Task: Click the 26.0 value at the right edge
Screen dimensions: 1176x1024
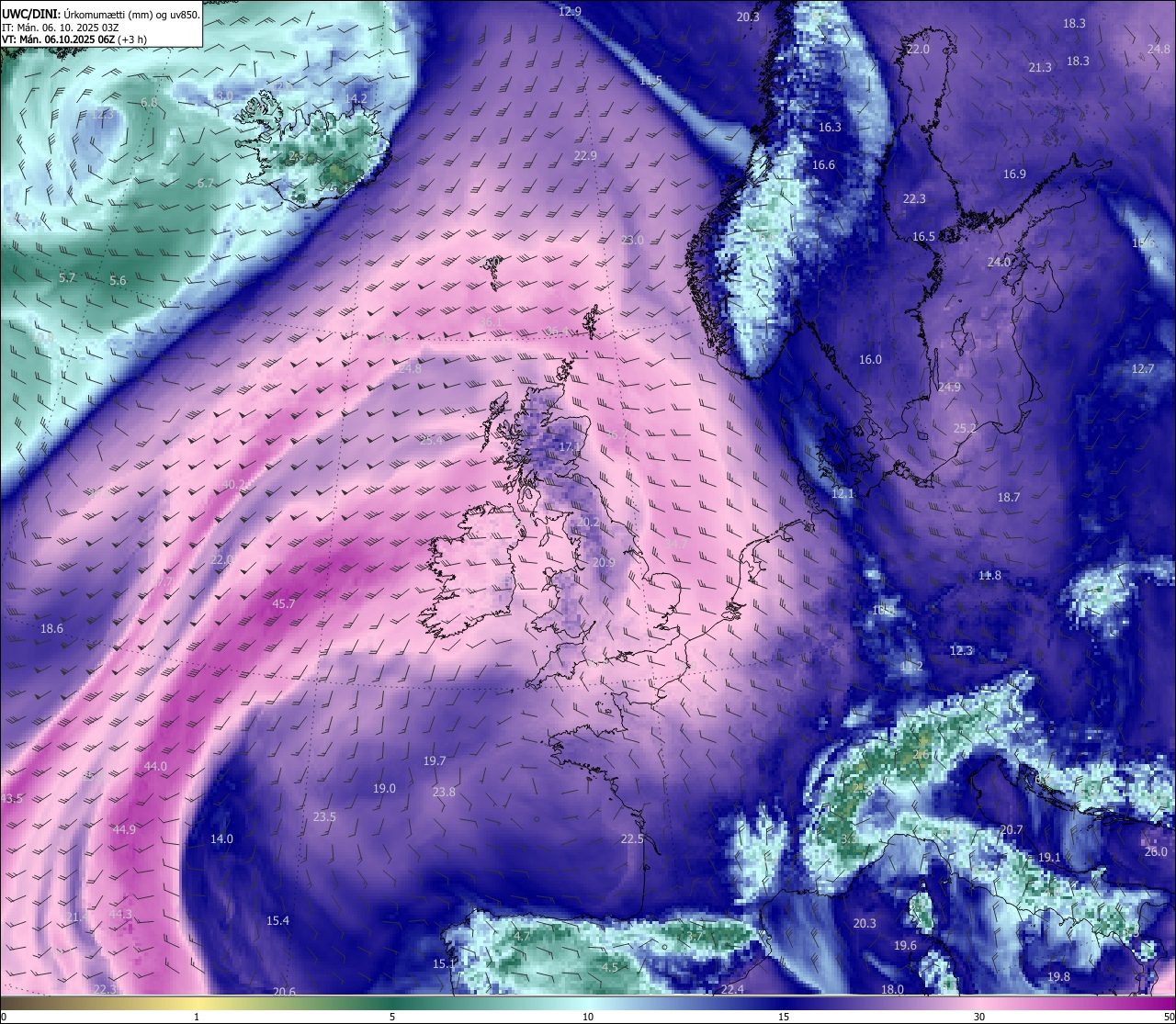Action: click(1156, 852)
